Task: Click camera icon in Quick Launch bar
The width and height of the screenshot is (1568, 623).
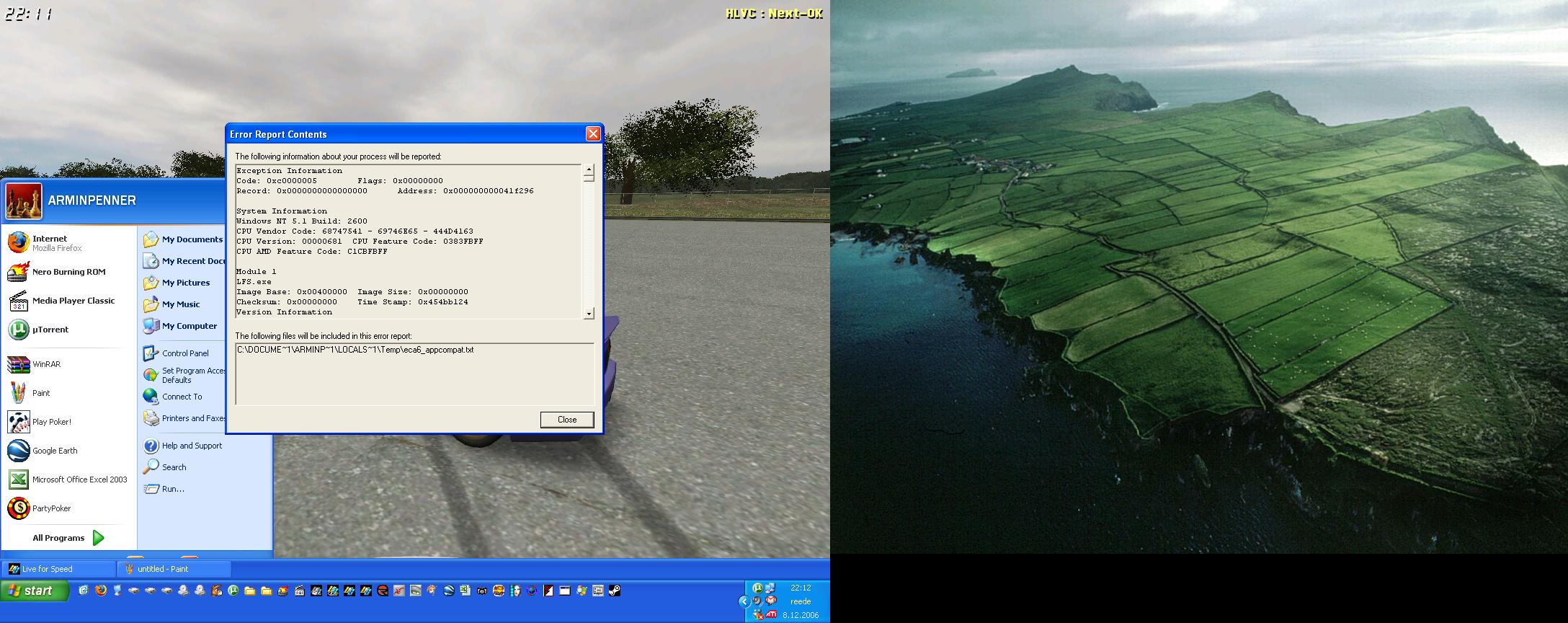Action: pos(482,591)
